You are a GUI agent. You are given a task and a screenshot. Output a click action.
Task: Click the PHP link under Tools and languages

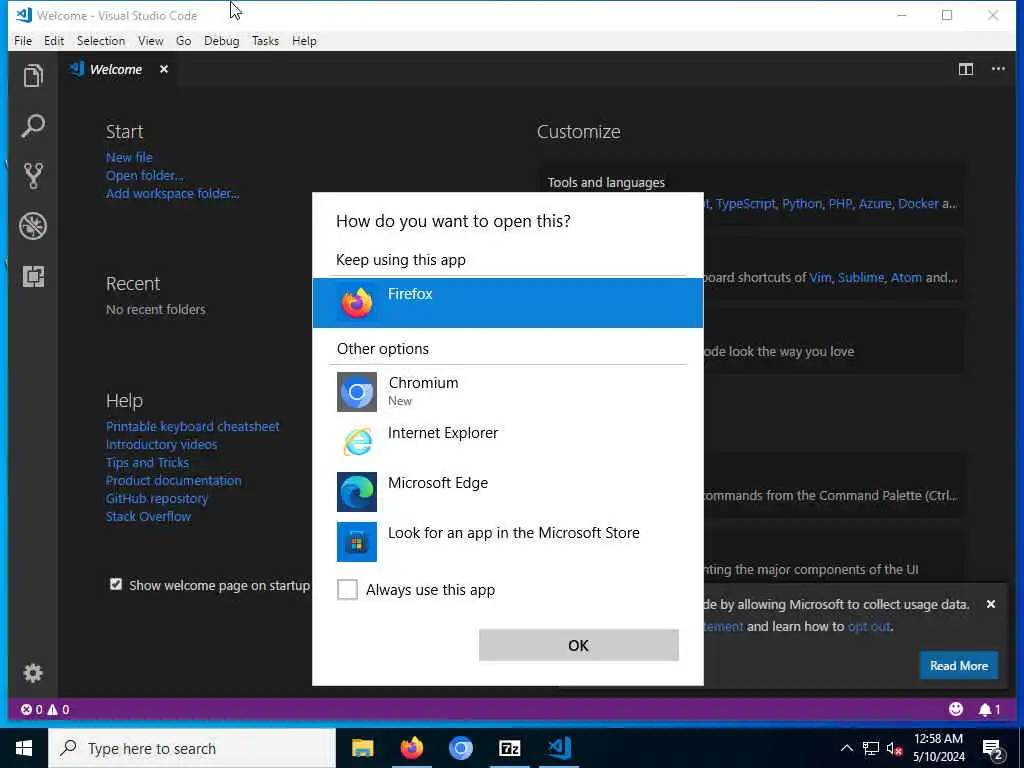click(840, 203)
